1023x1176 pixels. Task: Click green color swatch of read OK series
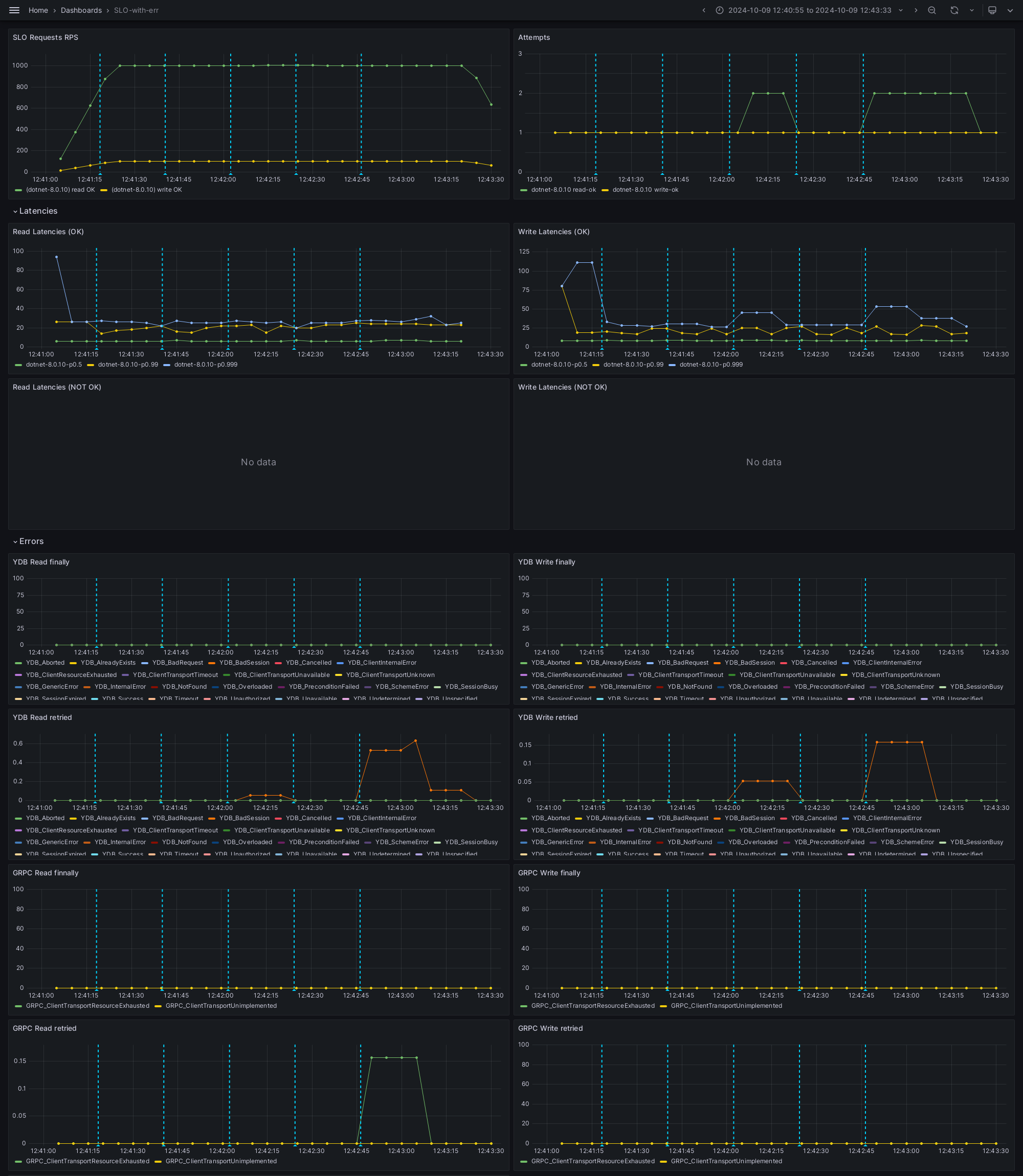click(18, 190)
